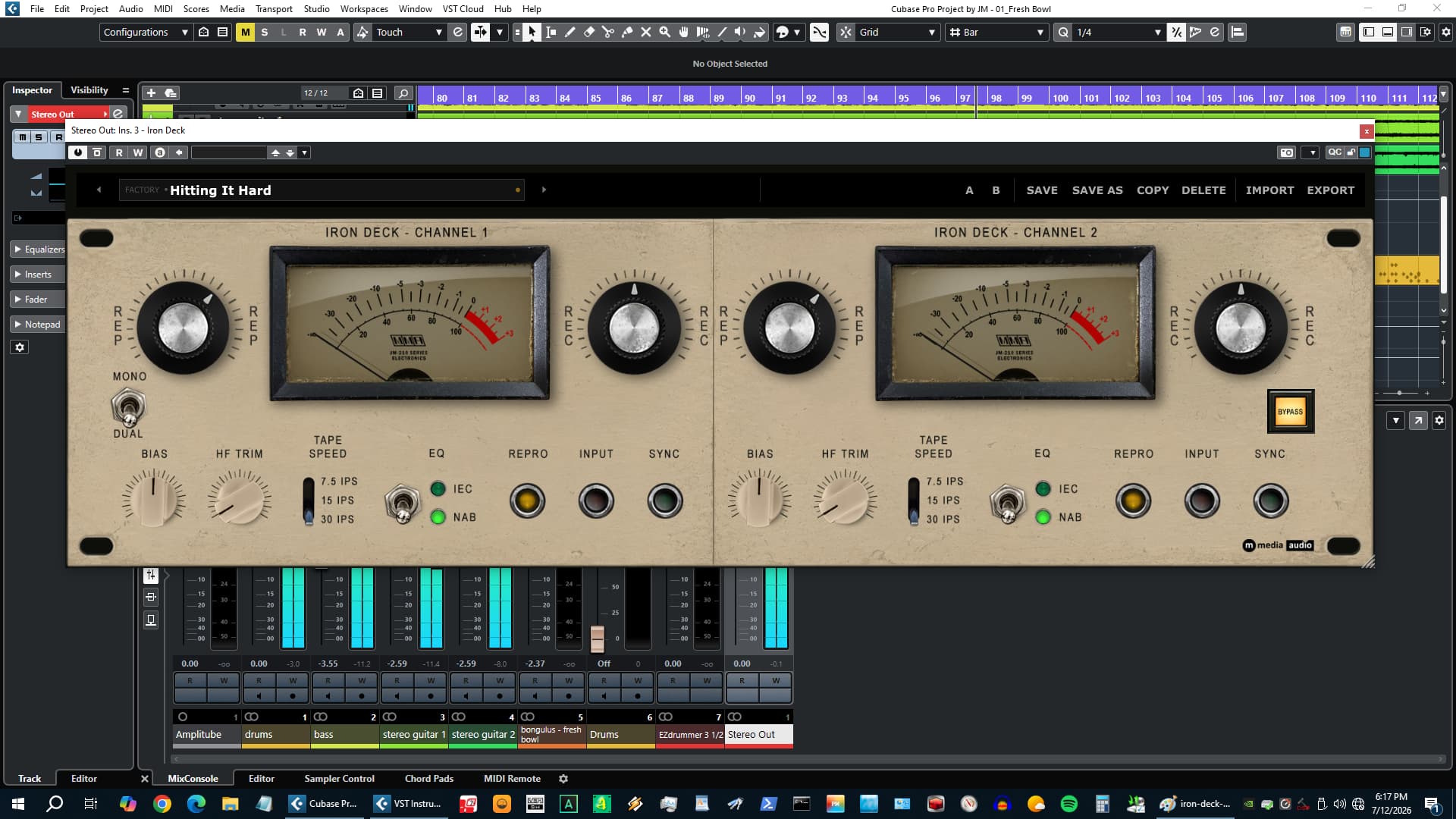Select the Object Selection arrow tool
Viewport: 1456px width, 819px height.
coord(532,32)
